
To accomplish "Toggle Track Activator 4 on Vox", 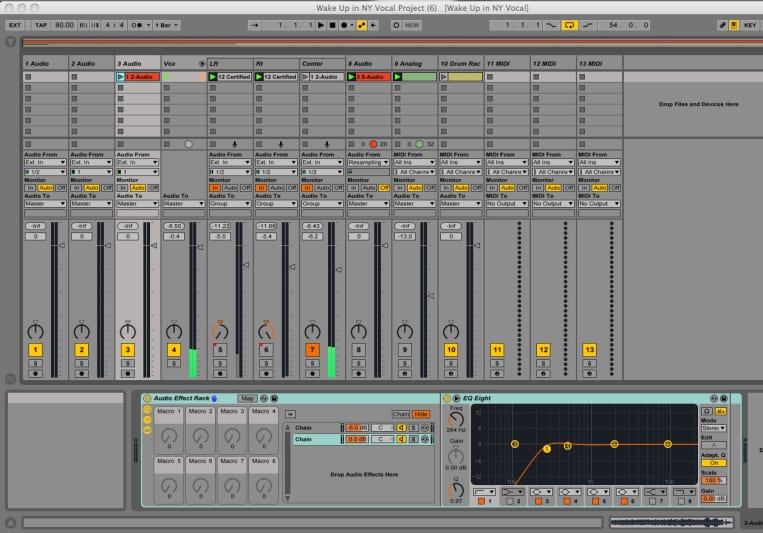I will (174, 349).
